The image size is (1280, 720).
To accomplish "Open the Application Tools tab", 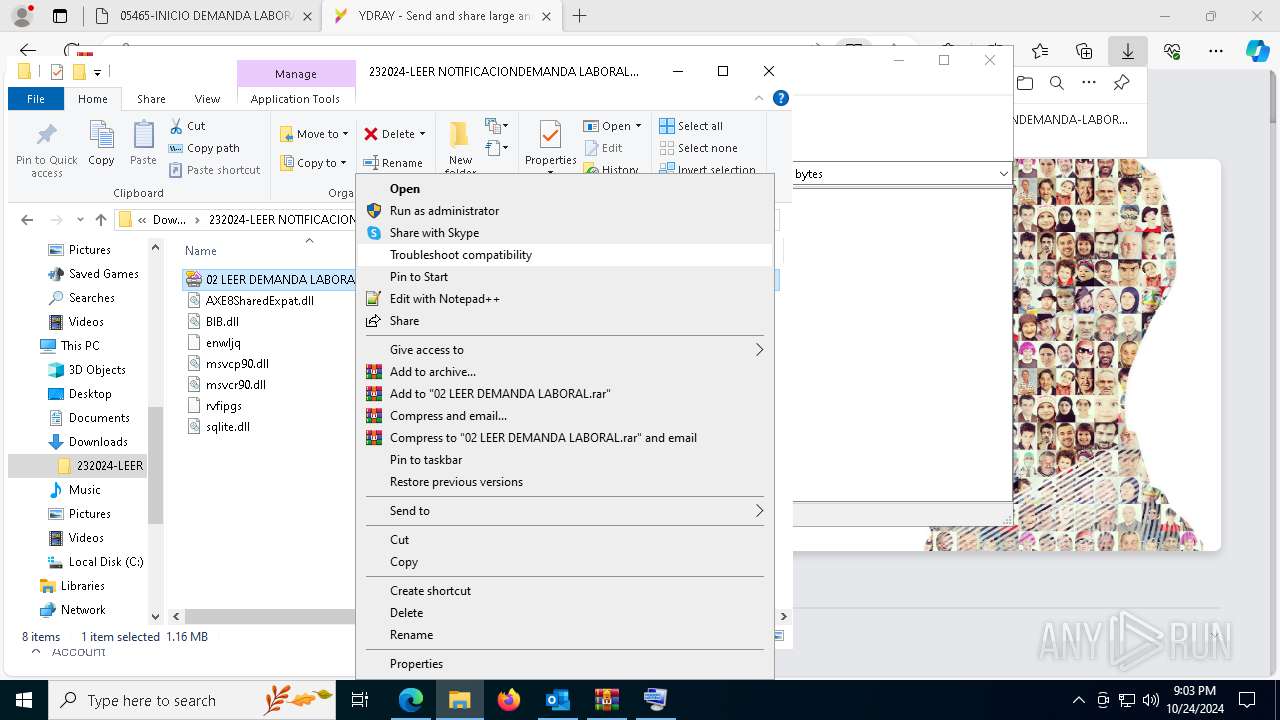I will pos(295,99).
